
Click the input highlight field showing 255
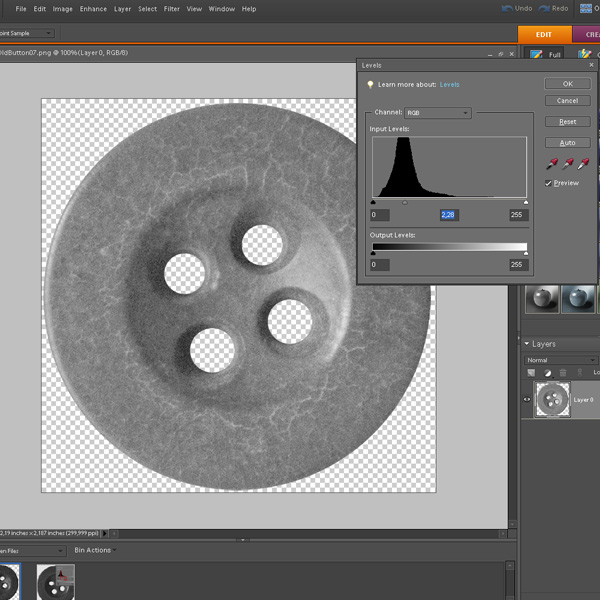point(519,215)
